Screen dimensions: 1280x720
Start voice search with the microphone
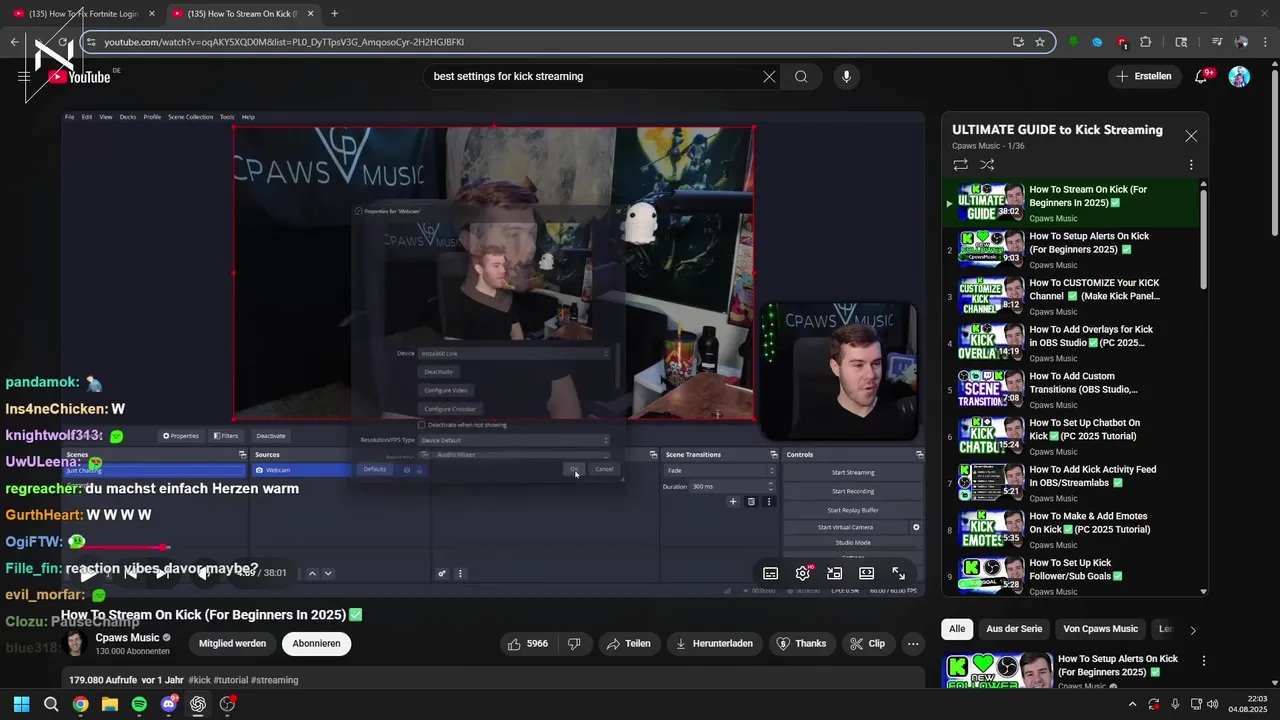[846, 76]
